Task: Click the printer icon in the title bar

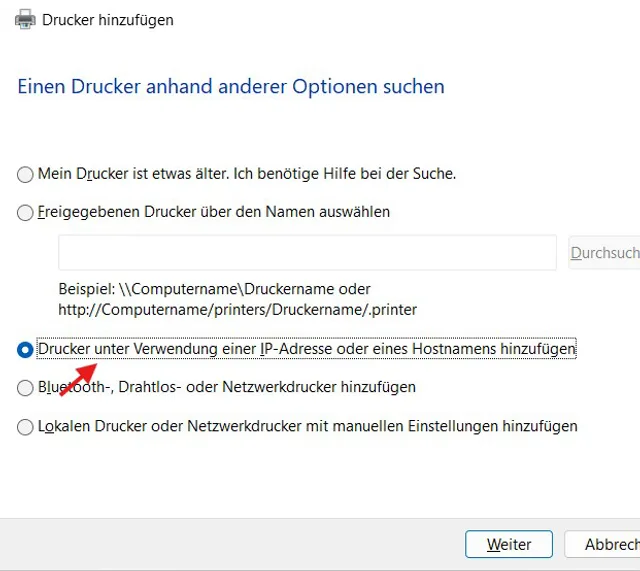Action: click(25, 20)
